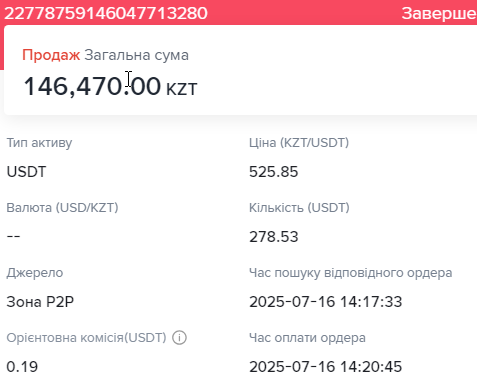Click the Час оплати ордера label
Viewport: 477px width, 387px height.
point(307,338)
